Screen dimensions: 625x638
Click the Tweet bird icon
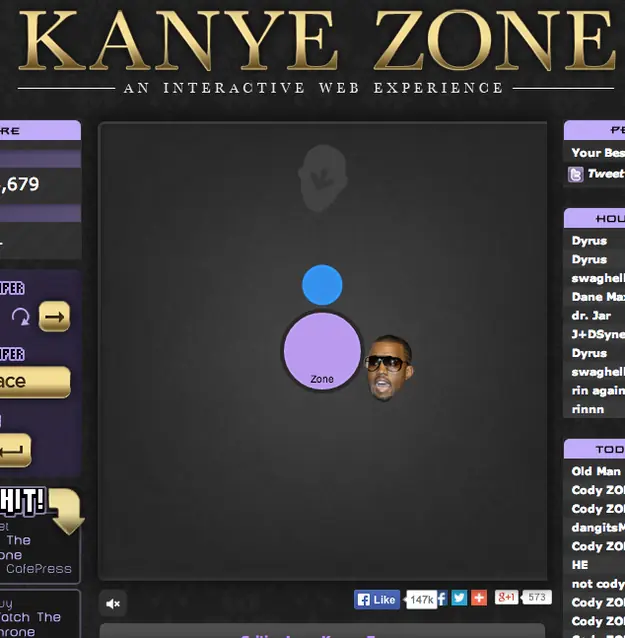(x=575, y=175)
